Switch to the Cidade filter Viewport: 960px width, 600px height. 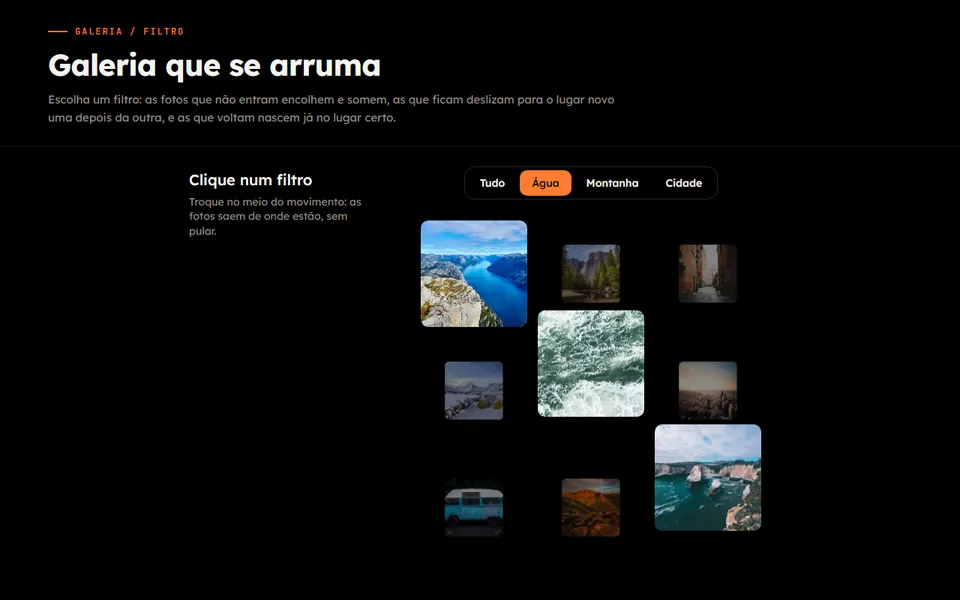[683, 183]
